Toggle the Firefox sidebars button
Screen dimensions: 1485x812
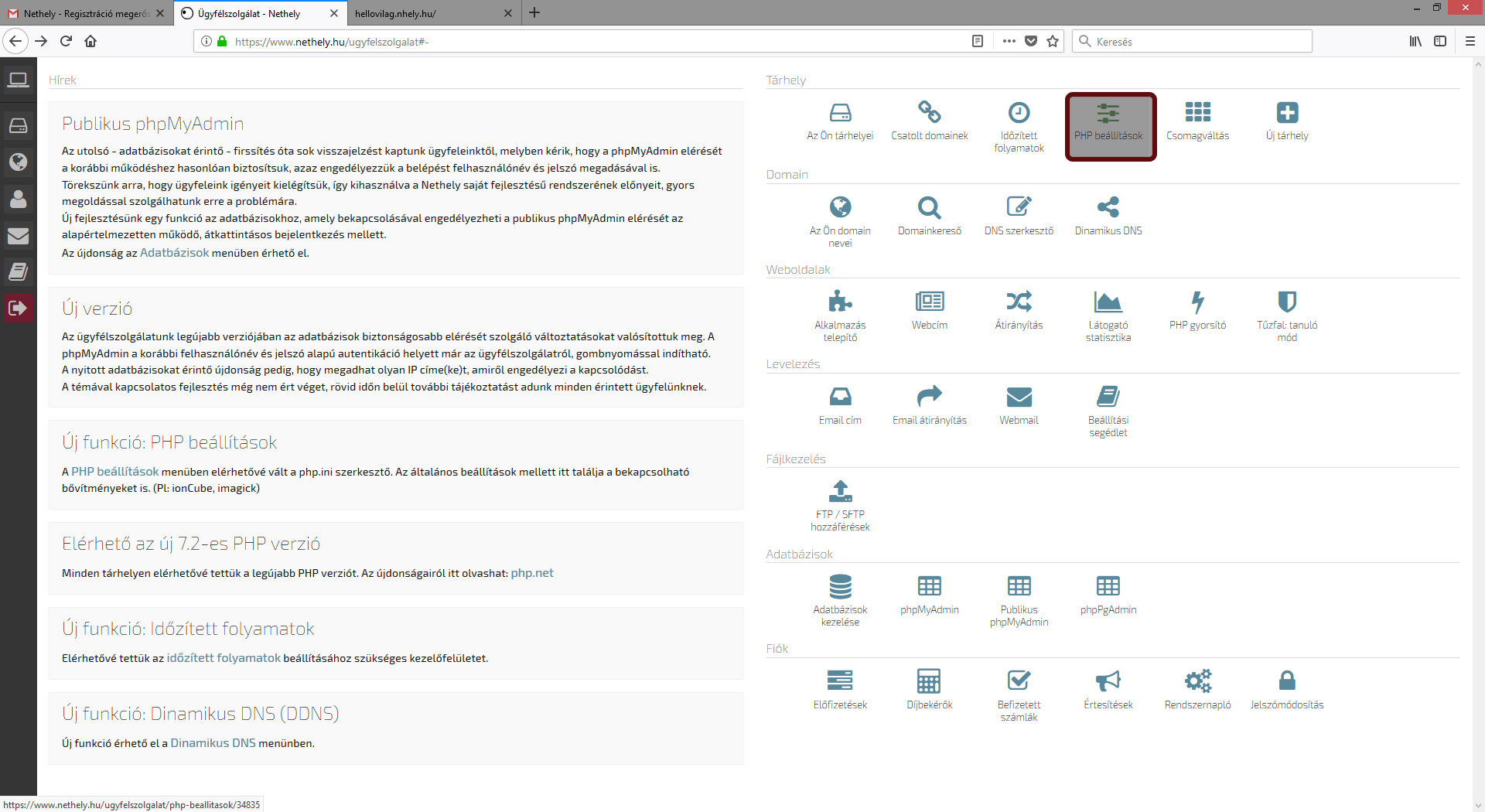pos(1440,42)
